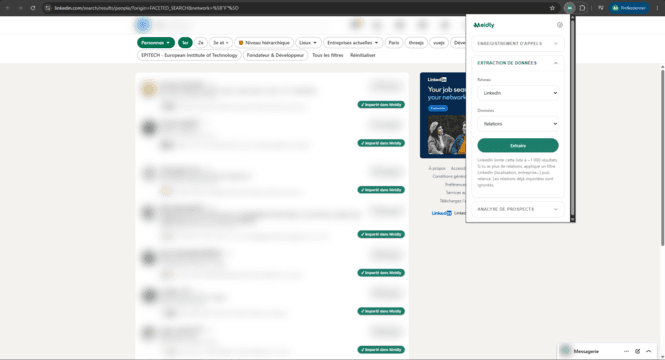
Task: Open the Personnes filter menu
Action: 156,43
